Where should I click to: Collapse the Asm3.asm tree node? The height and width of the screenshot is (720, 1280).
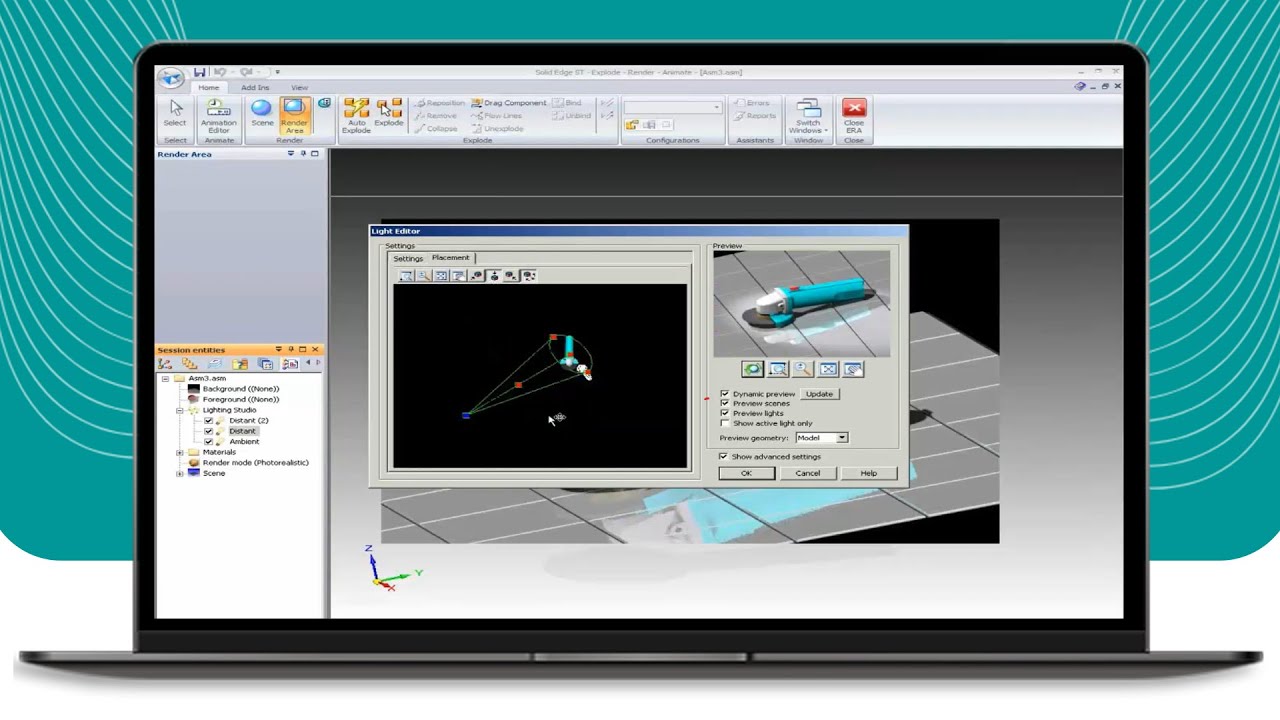tap(165, 379)
